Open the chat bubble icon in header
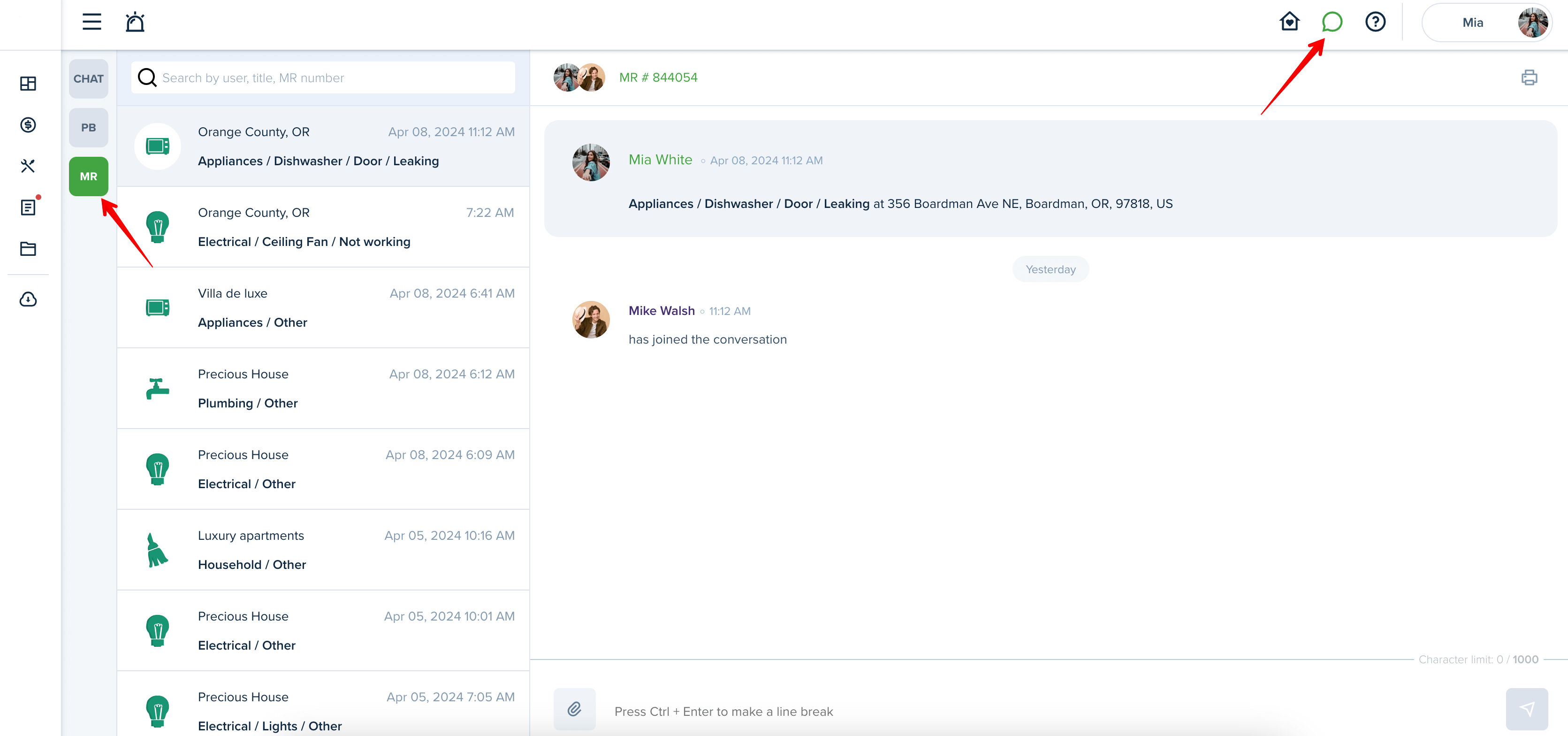Screen dimensions: 1568x736 (x=1332, y=22)
